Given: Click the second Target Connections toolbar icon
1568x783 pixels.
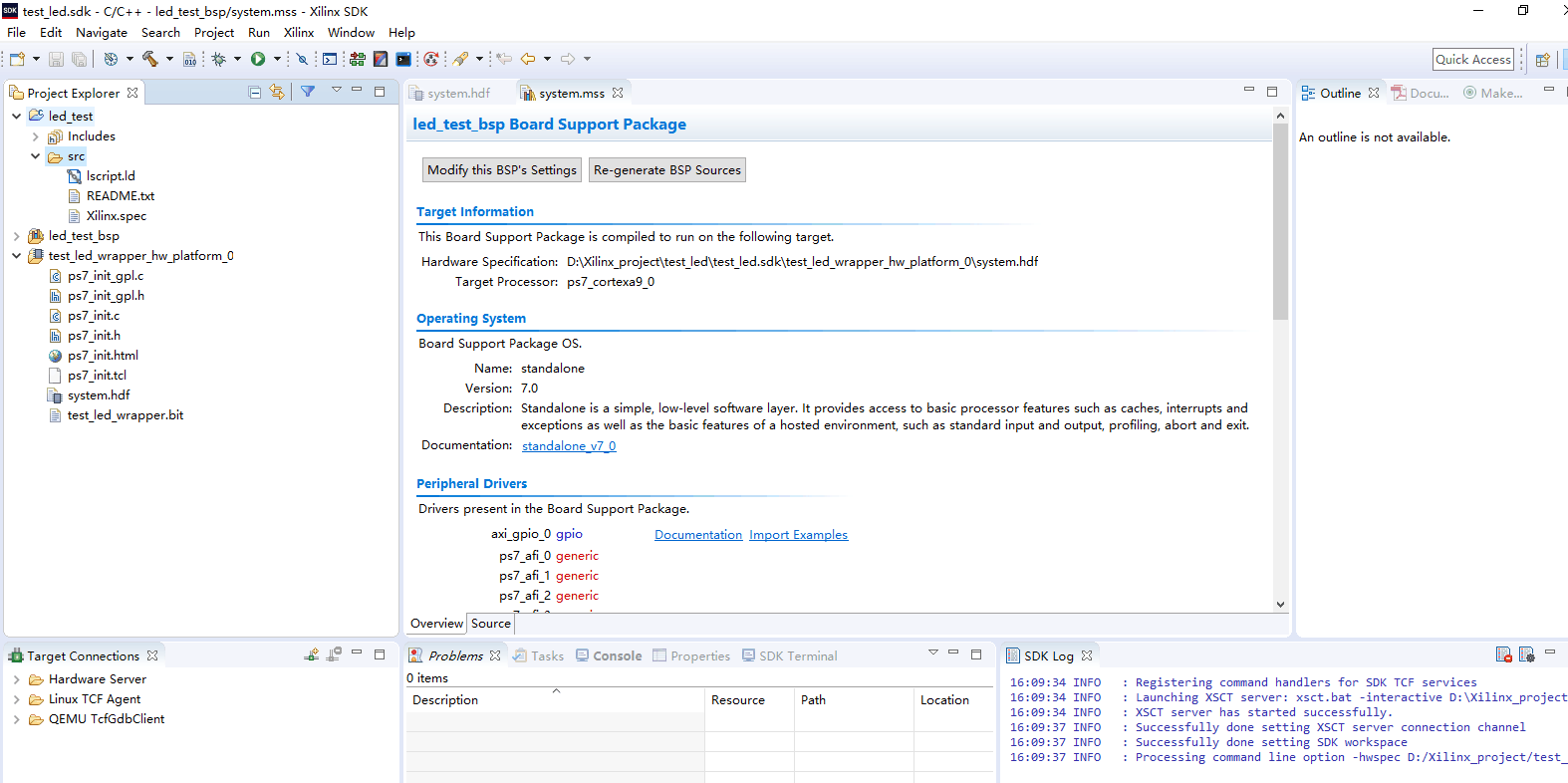Looking at the screenshot, I should click(334, 654).
